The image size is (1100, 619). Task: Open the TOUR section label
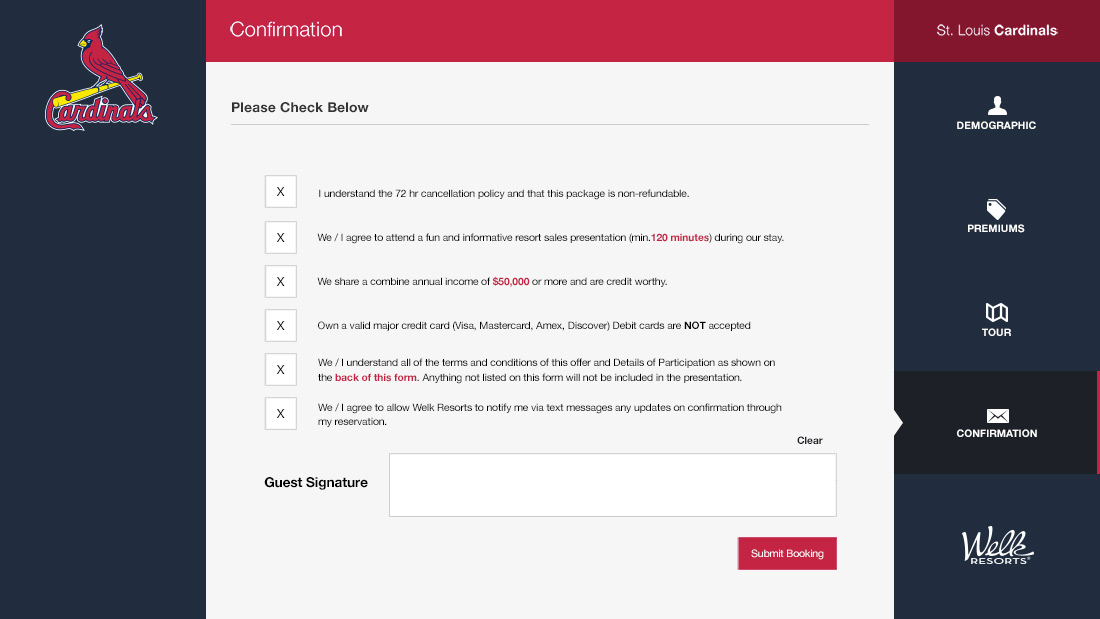tap(996, 333)
